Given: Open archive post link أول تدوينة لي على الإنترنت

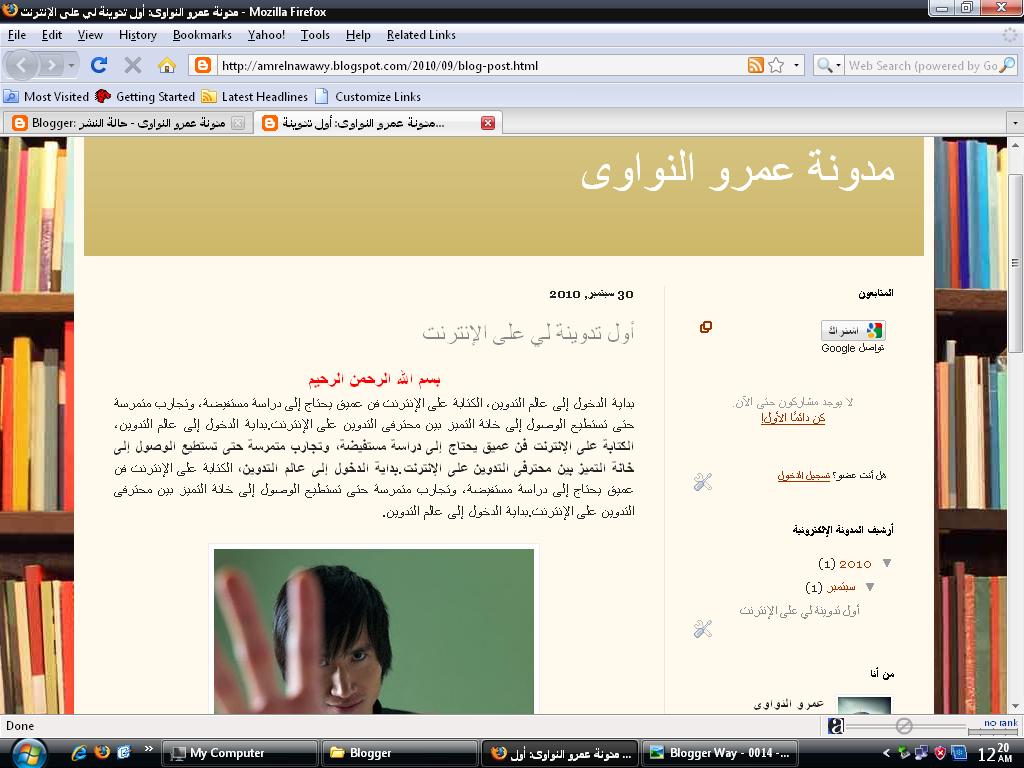Looking at the screenshot, I should click(x=799, y=611).
